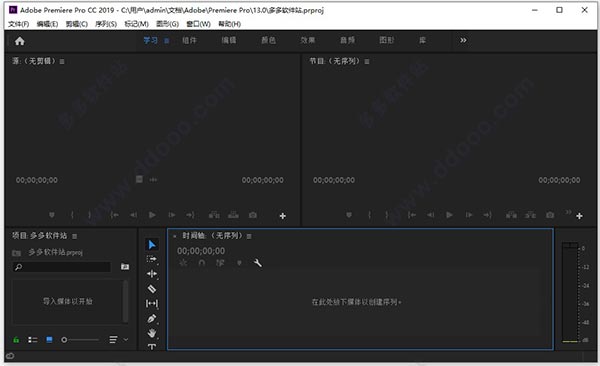The width and height of the screenshot is (600, 366).
Task: Click the project panel search field
Action: (62, 267)
